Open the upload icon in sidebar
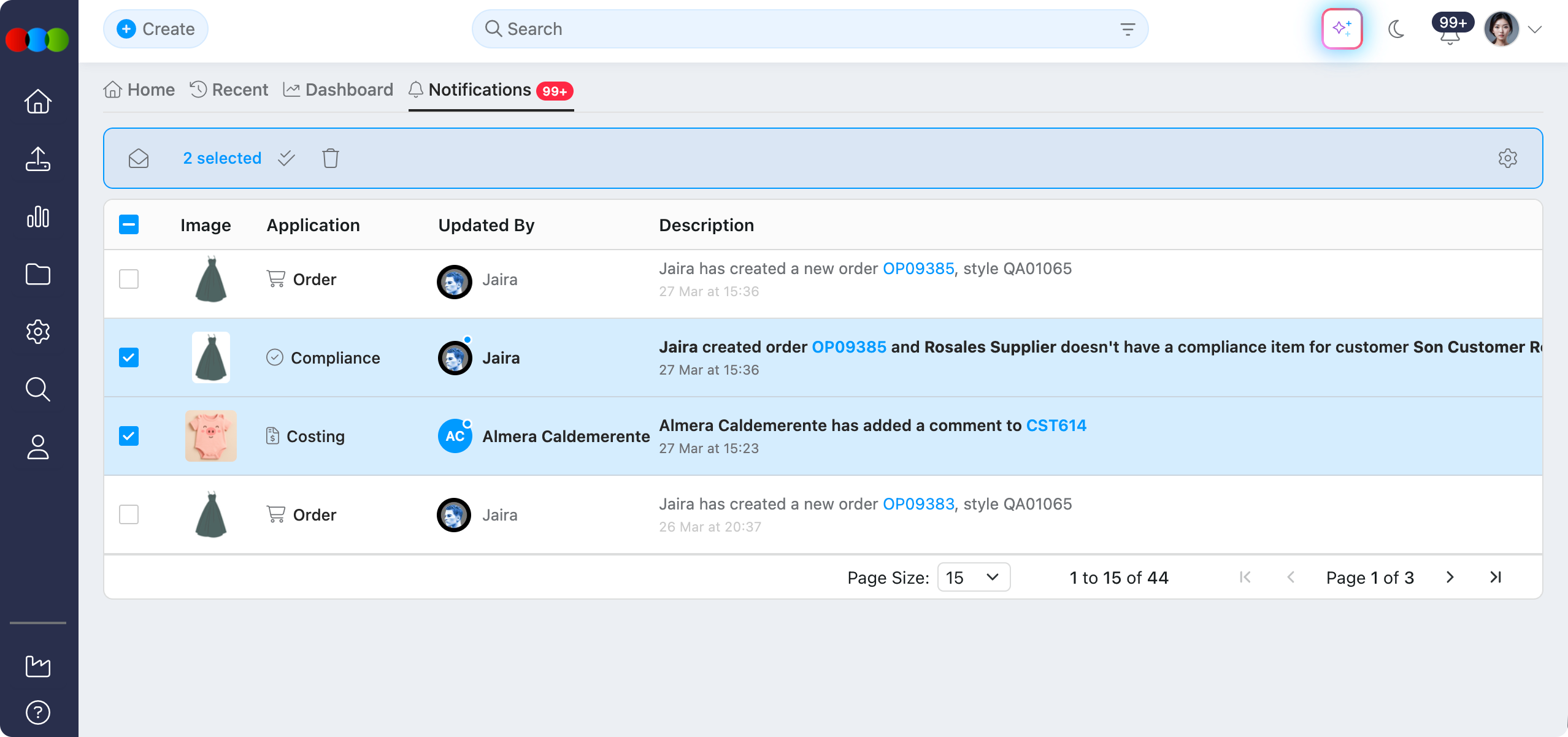 click(x=38, y=159)
